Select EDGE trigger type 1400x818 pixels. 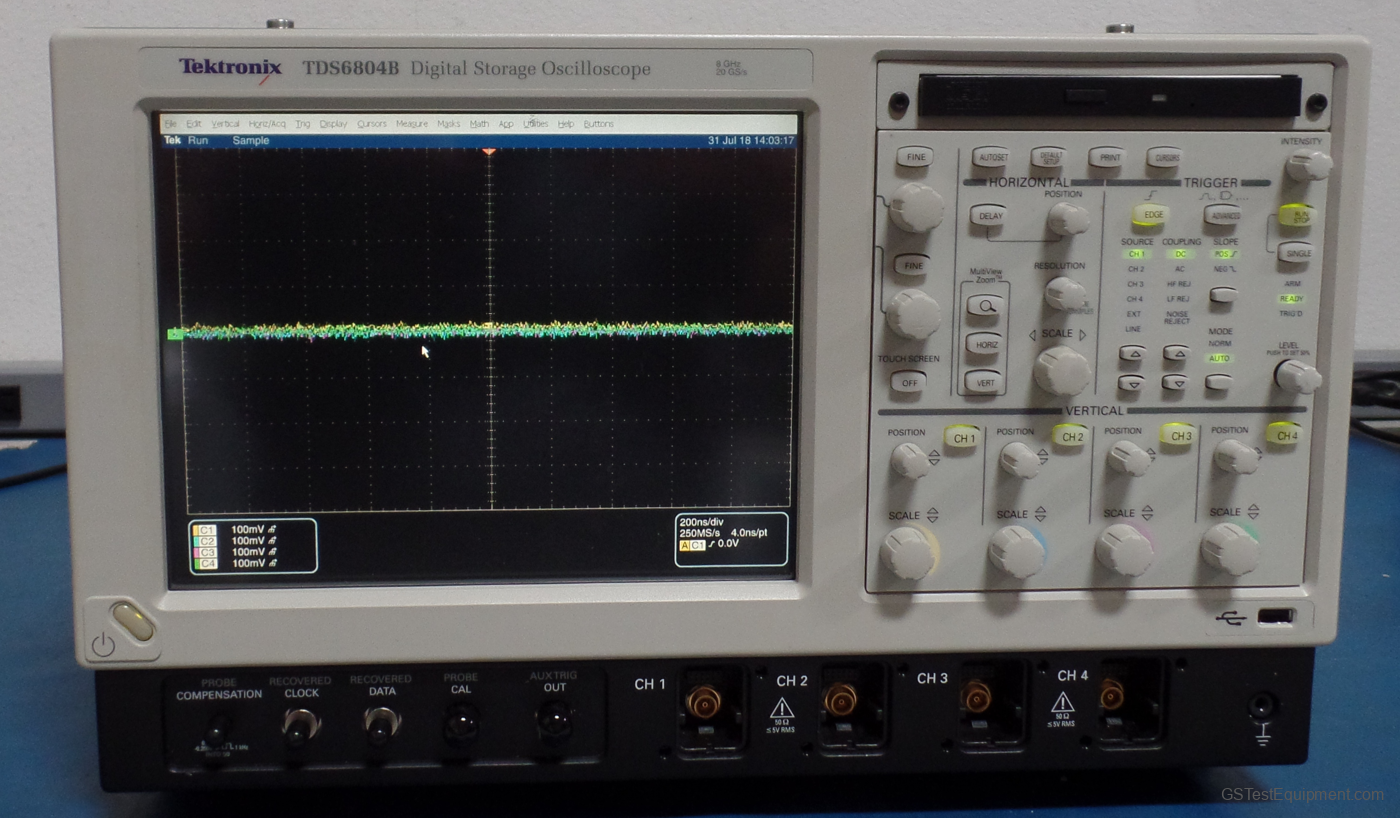(1152, 214)
